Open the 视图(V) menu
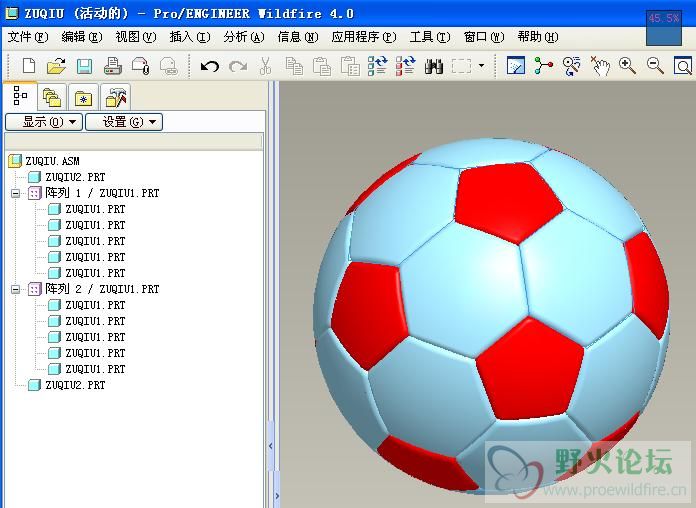The image size is (696, 508). pyautogui.click(x=136, y=37)
